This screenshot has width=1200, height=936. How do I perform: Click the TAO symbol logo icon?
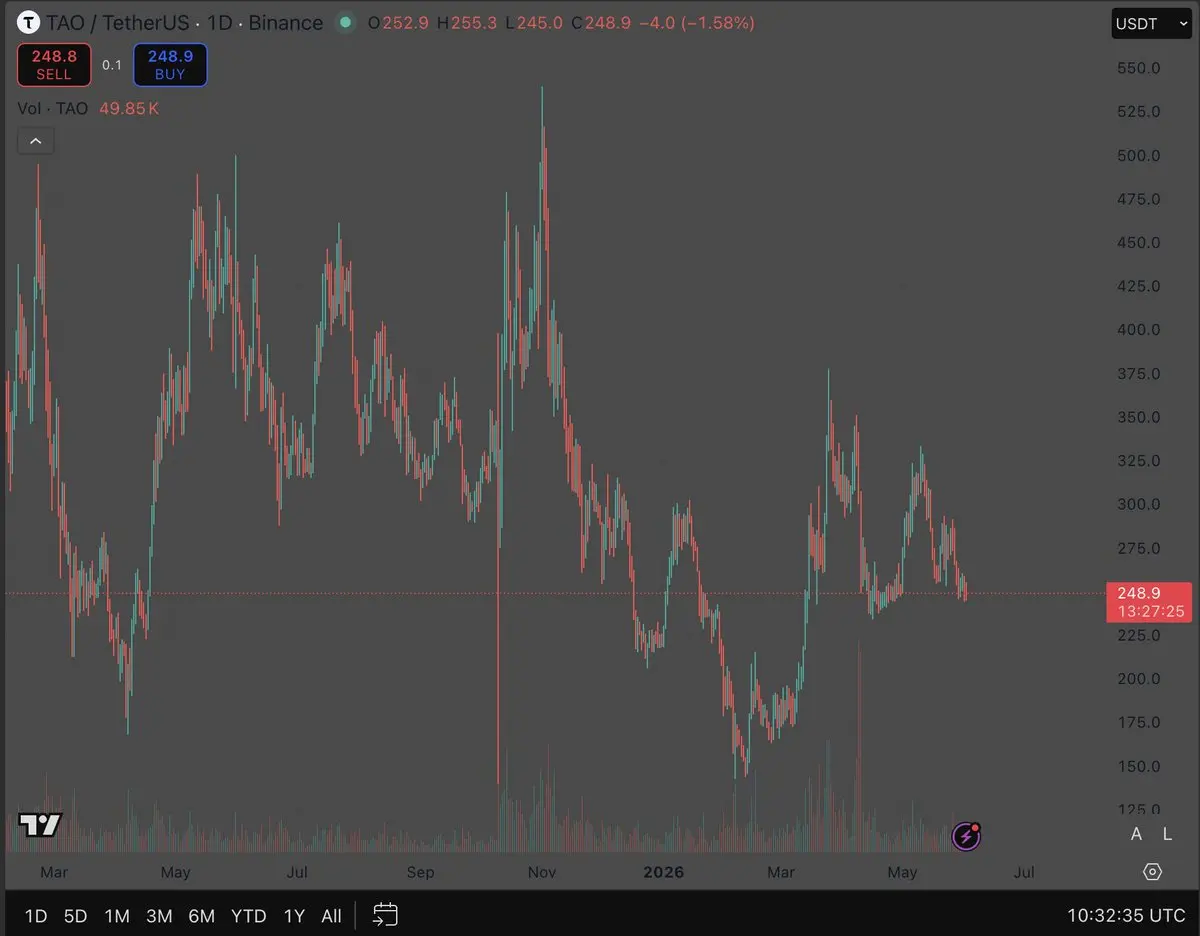pos(29,22)
